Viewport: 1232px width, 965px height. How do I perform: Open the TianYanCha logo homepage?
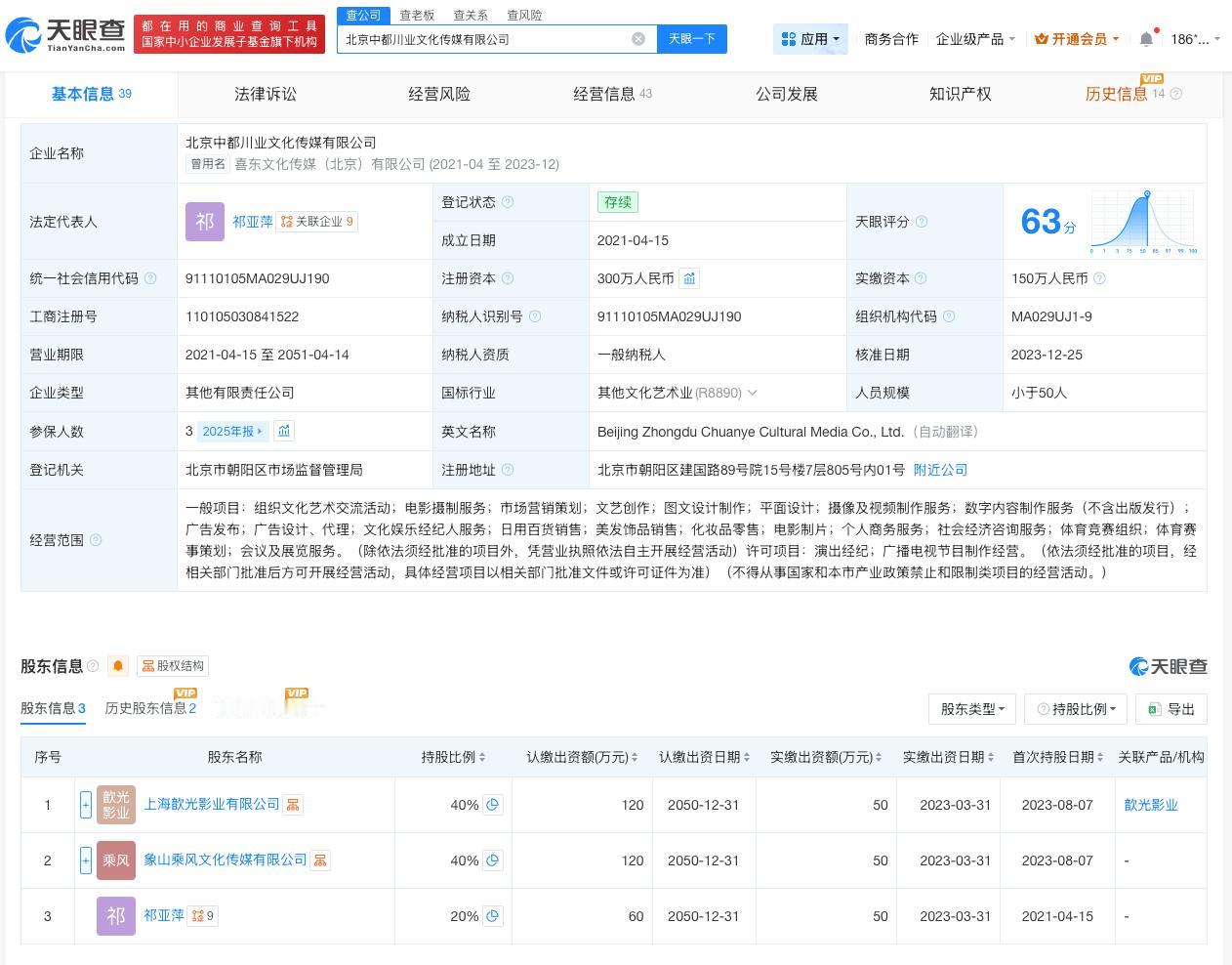point(65,35)
